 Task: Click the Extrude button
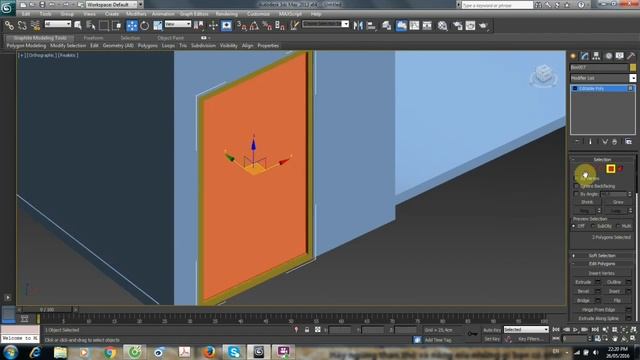pos(583,282)
